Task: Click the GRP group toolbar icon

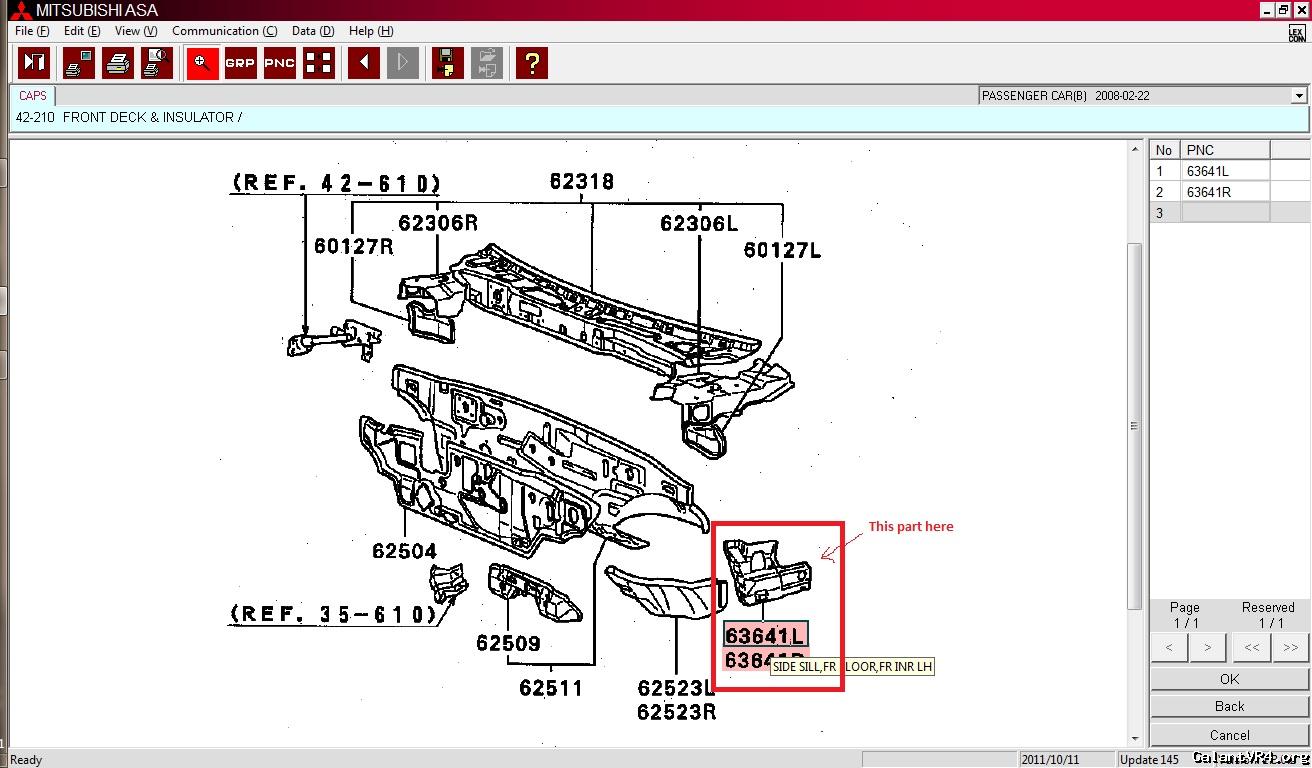Action: 240,63
